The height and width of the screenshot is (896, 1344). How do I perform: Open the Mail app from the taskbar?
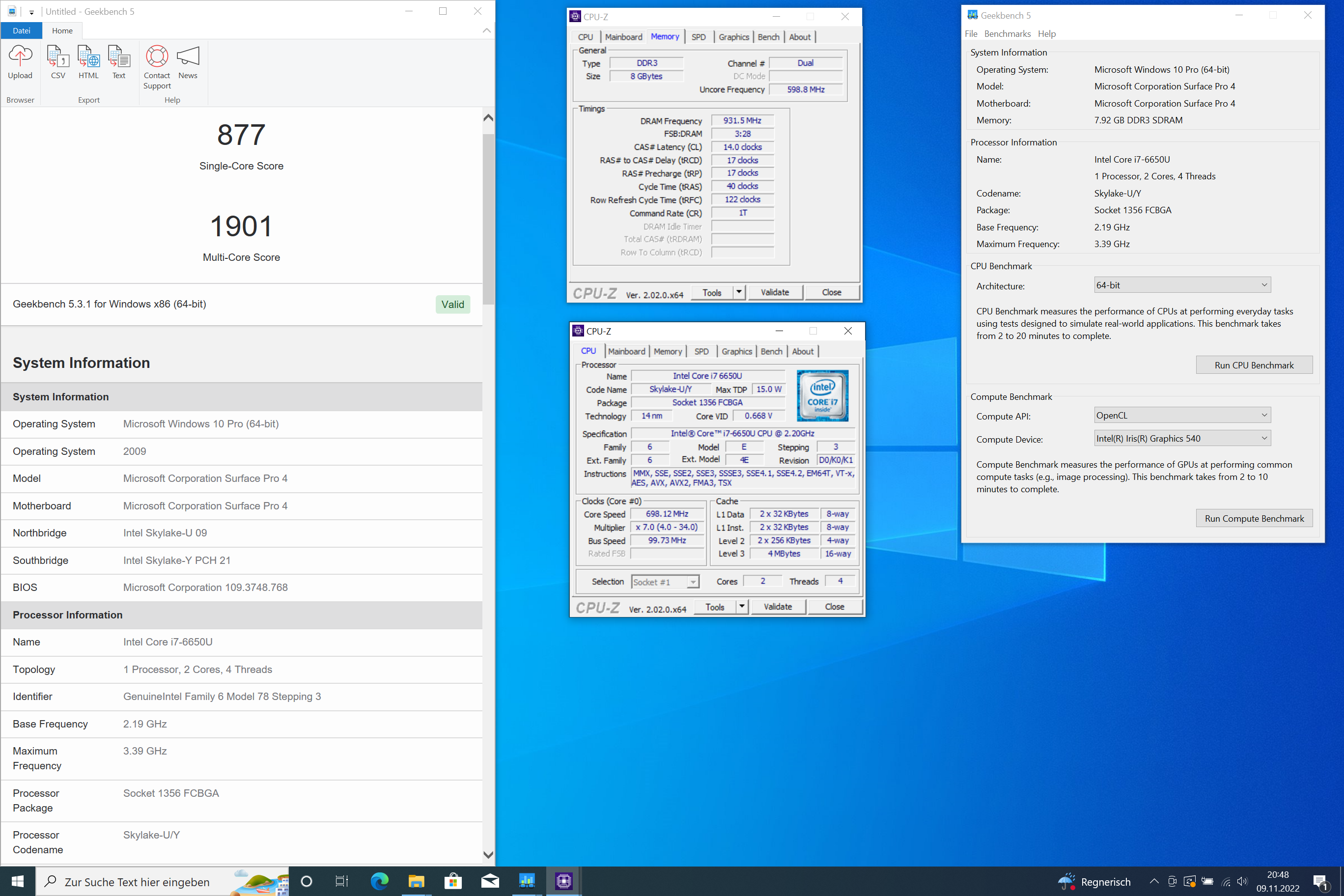click(x=490, y=882)
